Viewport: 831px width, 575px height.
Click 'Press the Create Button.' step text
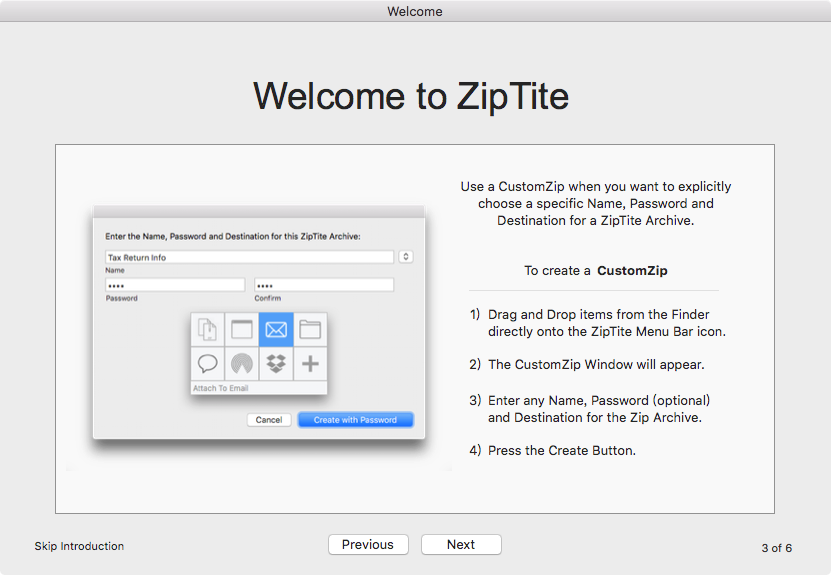point(562,450)
